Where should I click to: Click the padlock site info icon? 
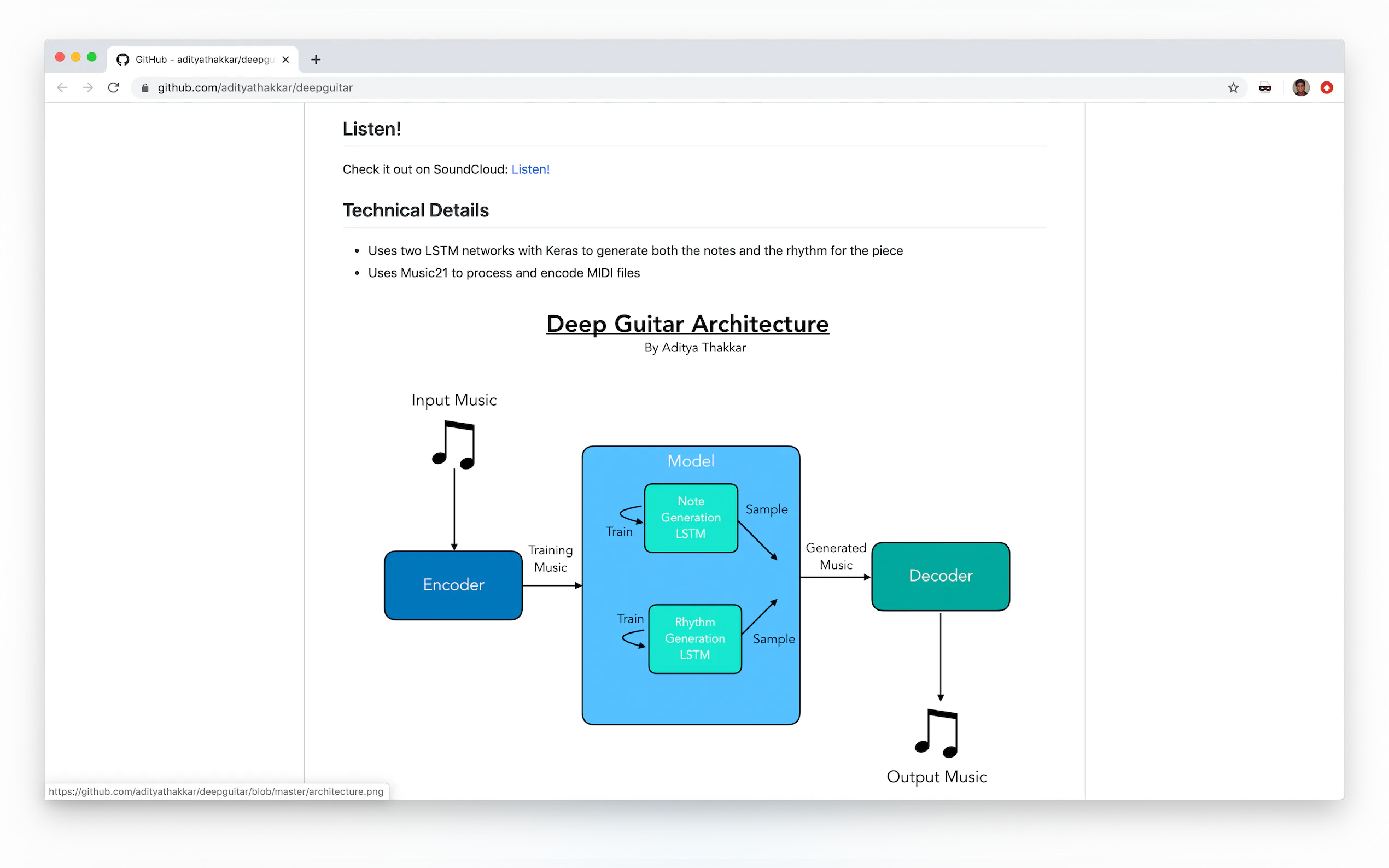[145, 87]
